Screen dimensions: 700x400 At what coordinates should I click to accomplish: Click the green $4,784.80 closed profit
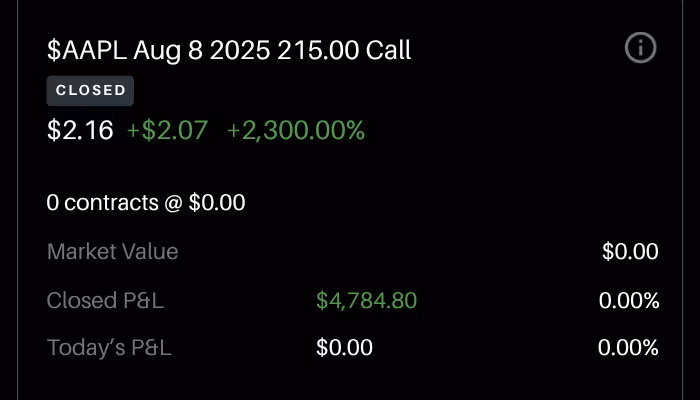(366, 300)
